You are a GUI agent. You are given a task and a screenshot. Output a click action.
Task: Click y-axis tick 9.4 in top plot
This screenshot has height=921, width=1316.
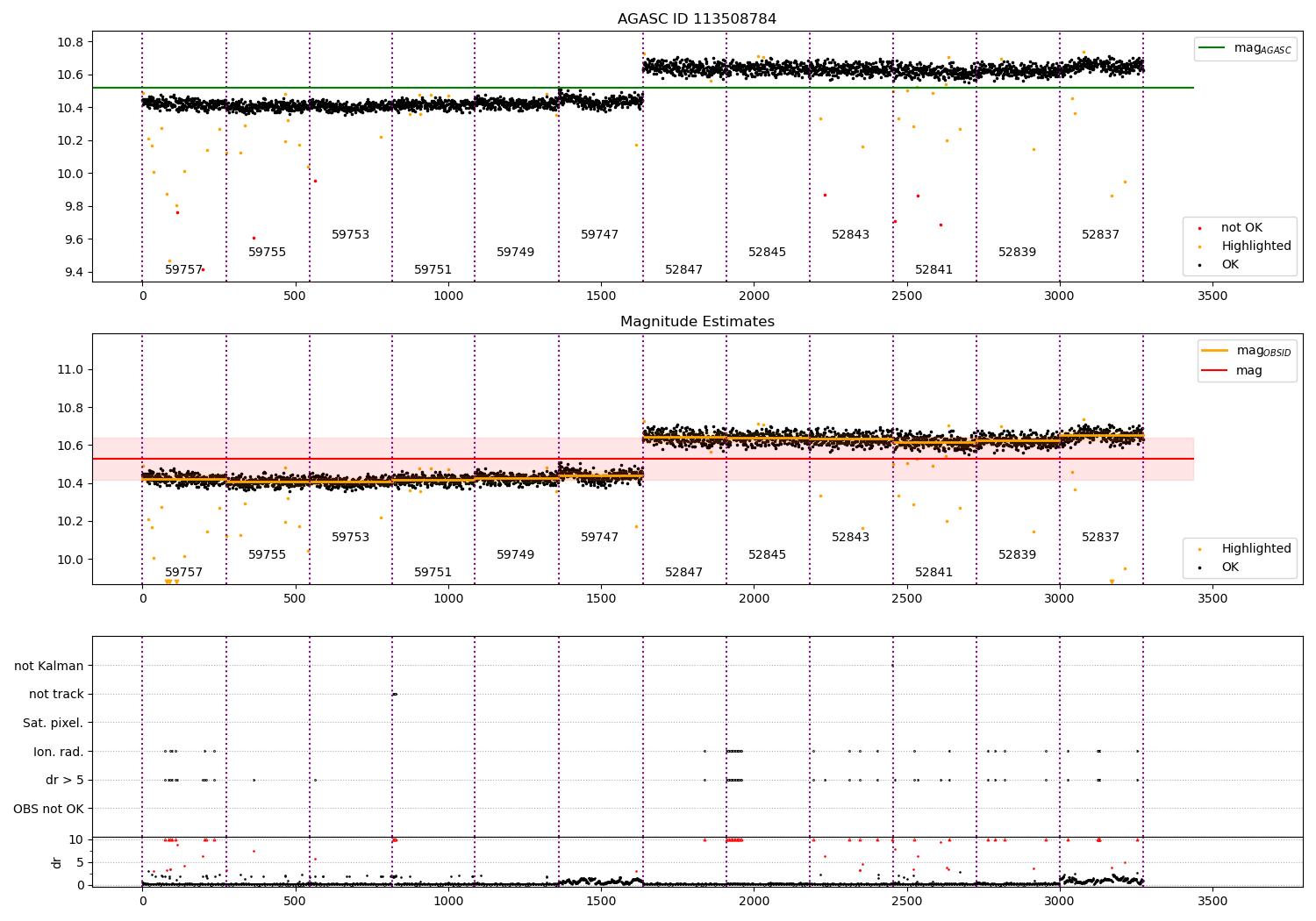point(73,273)
